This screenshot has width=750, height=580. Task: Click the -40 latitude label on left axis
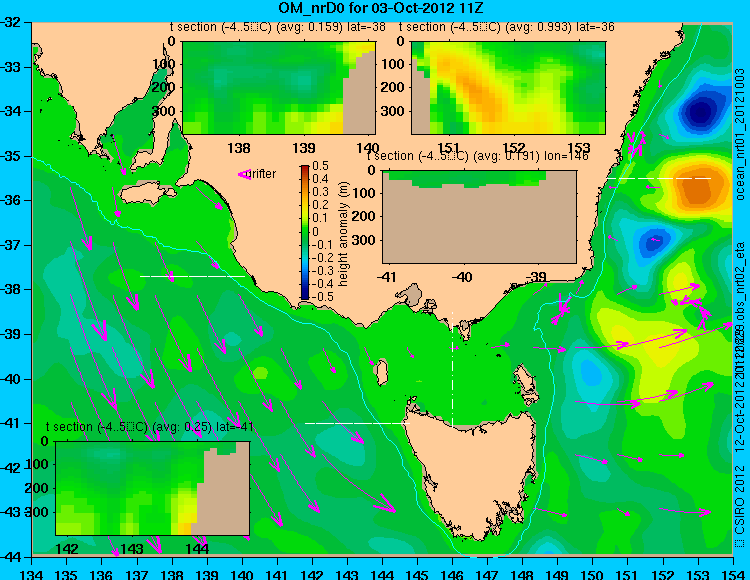point(11,379)
